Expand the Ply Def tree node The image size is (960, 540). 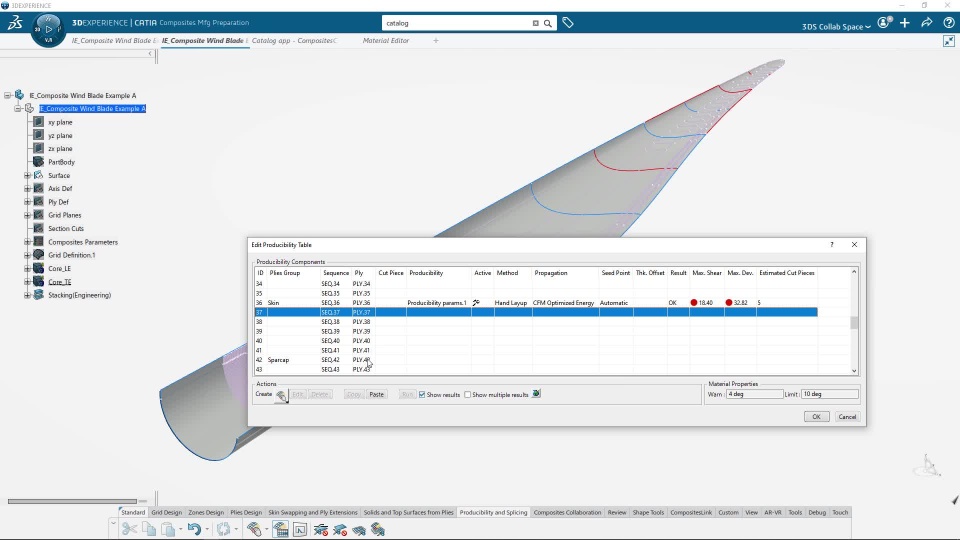(28, 202)
